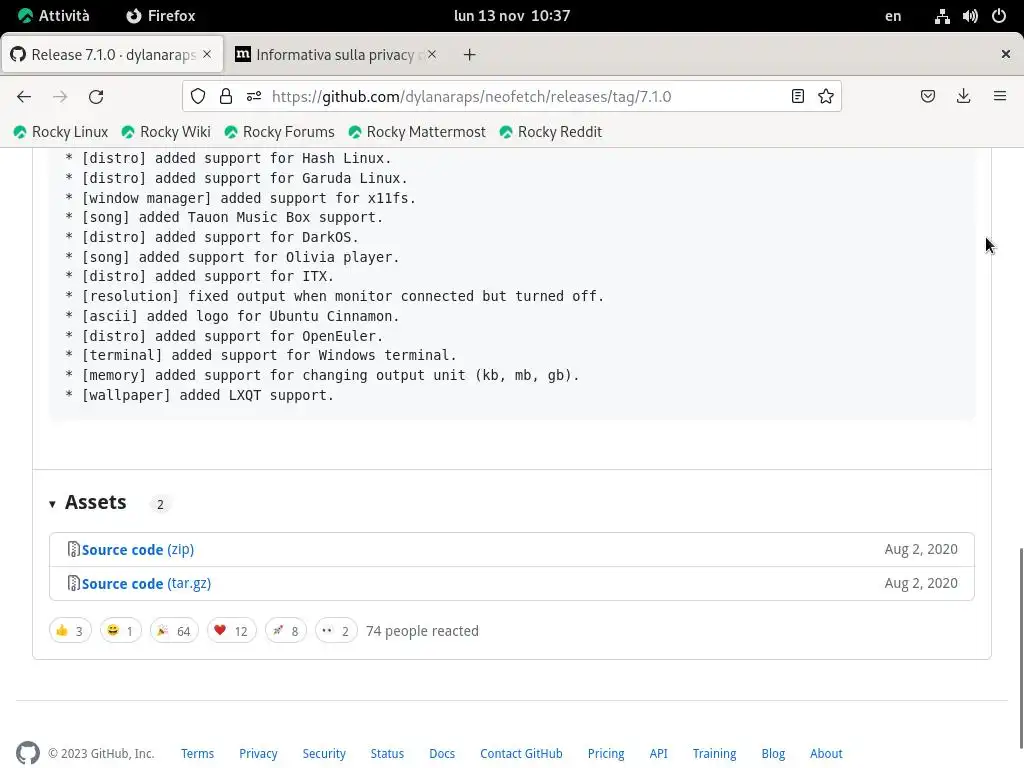Image resolution: width=1024 pixels, height=768 pixels.
Task: Toggle reader view in address bar
Action: (x=797, y=97)
